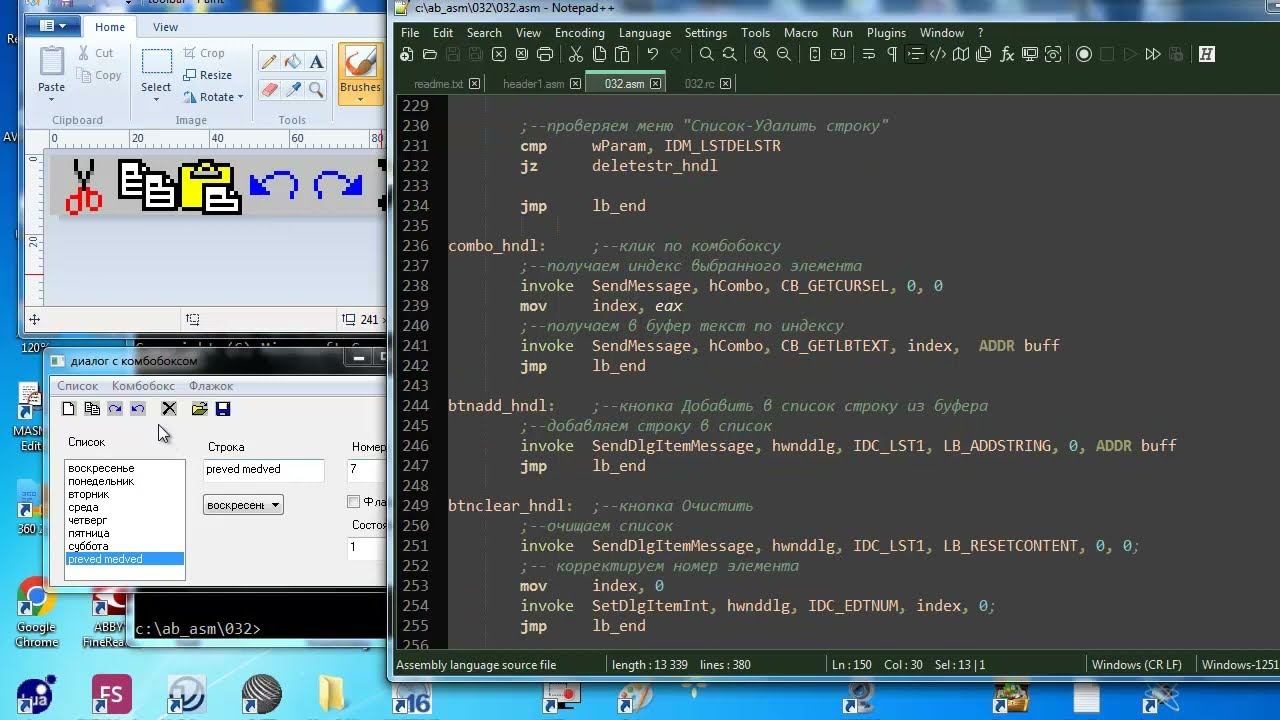Undo the last edit in Notepad++
Screen dimensions: 1280x720
click(x=653, y=54)
